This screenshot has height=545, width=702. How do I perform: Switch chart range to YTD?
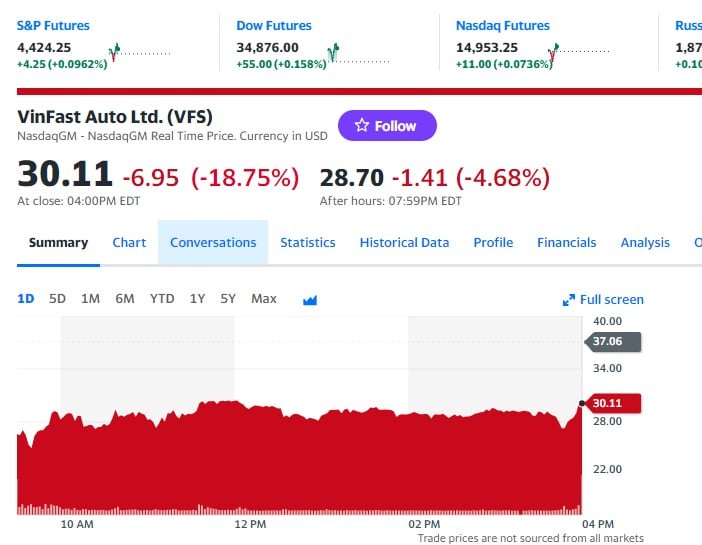click(162, 299)
